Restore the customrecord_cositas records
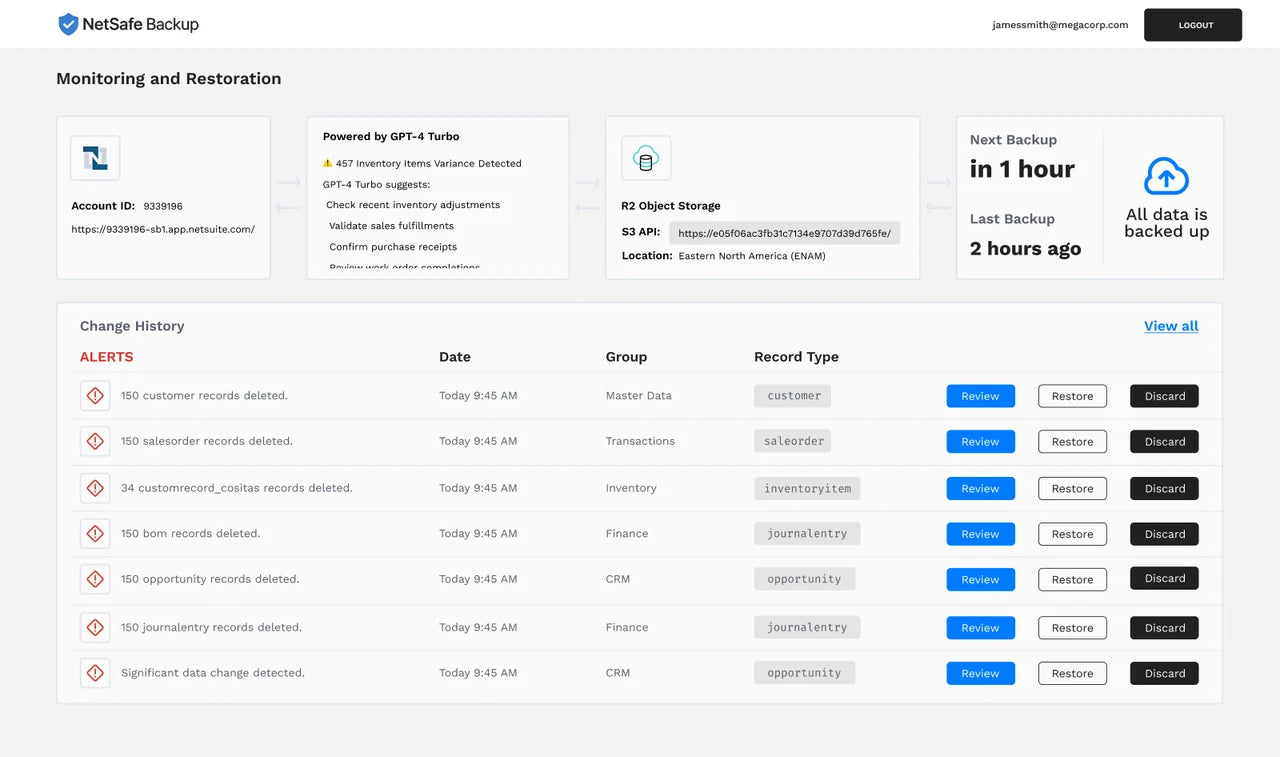 1072,488
